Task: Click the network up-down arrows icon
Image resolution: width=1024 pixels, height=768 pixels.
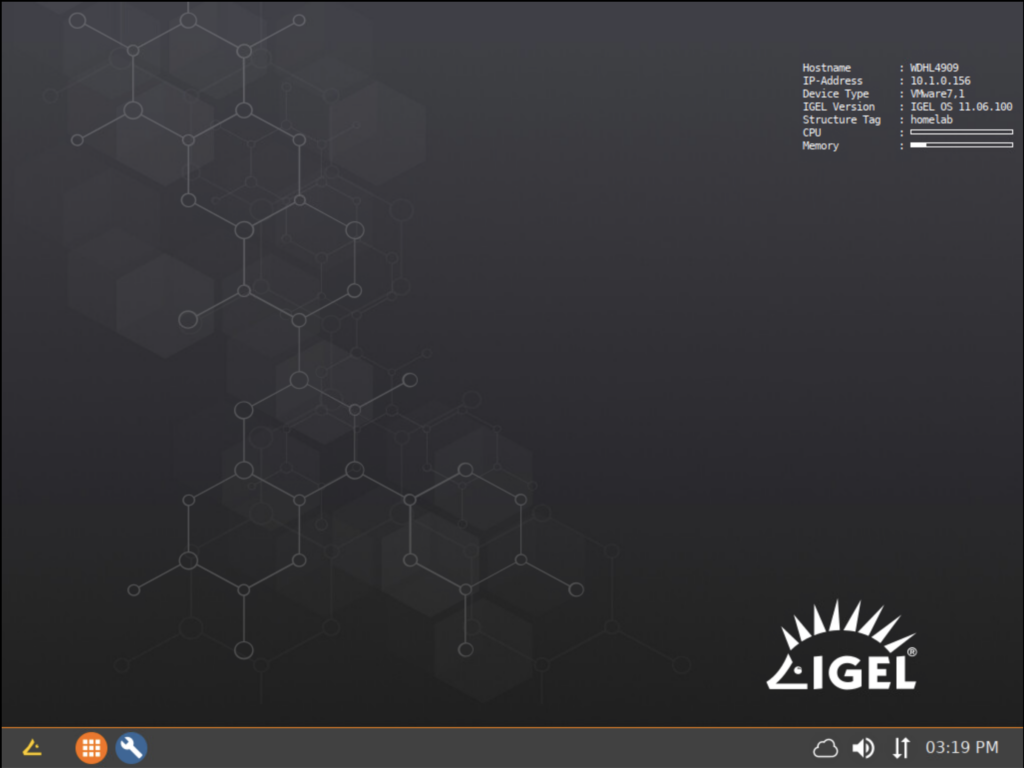Action: 901,748
